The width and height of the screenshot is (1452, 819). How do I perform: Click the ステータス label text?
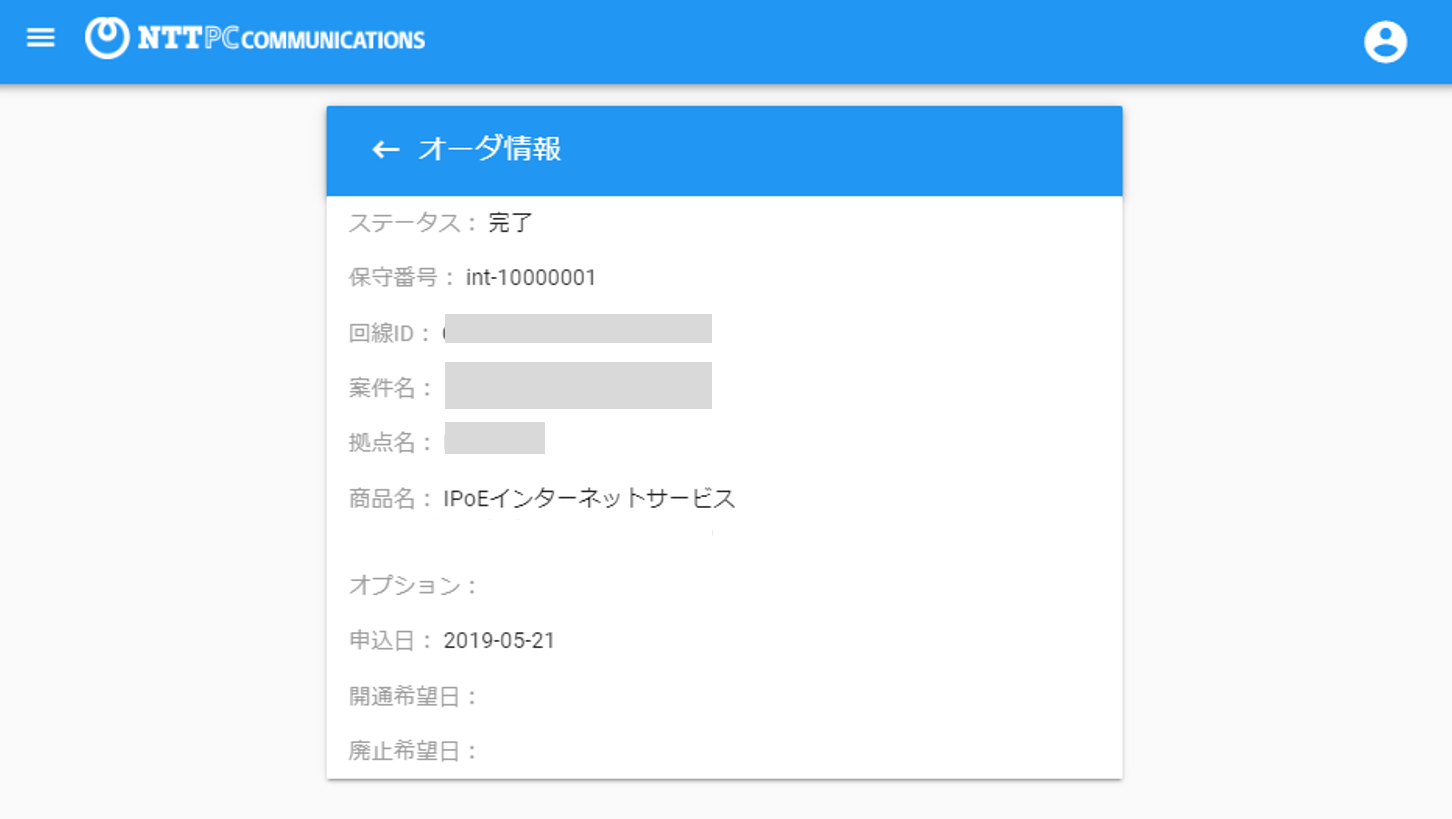coord(414,223)
